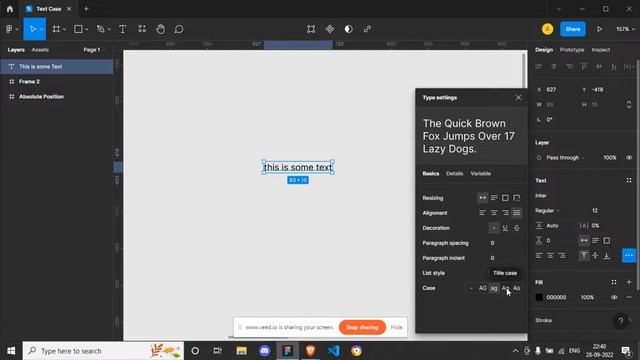Open type settings three-dots button
640x360 pixels.
tap(629, 256)
